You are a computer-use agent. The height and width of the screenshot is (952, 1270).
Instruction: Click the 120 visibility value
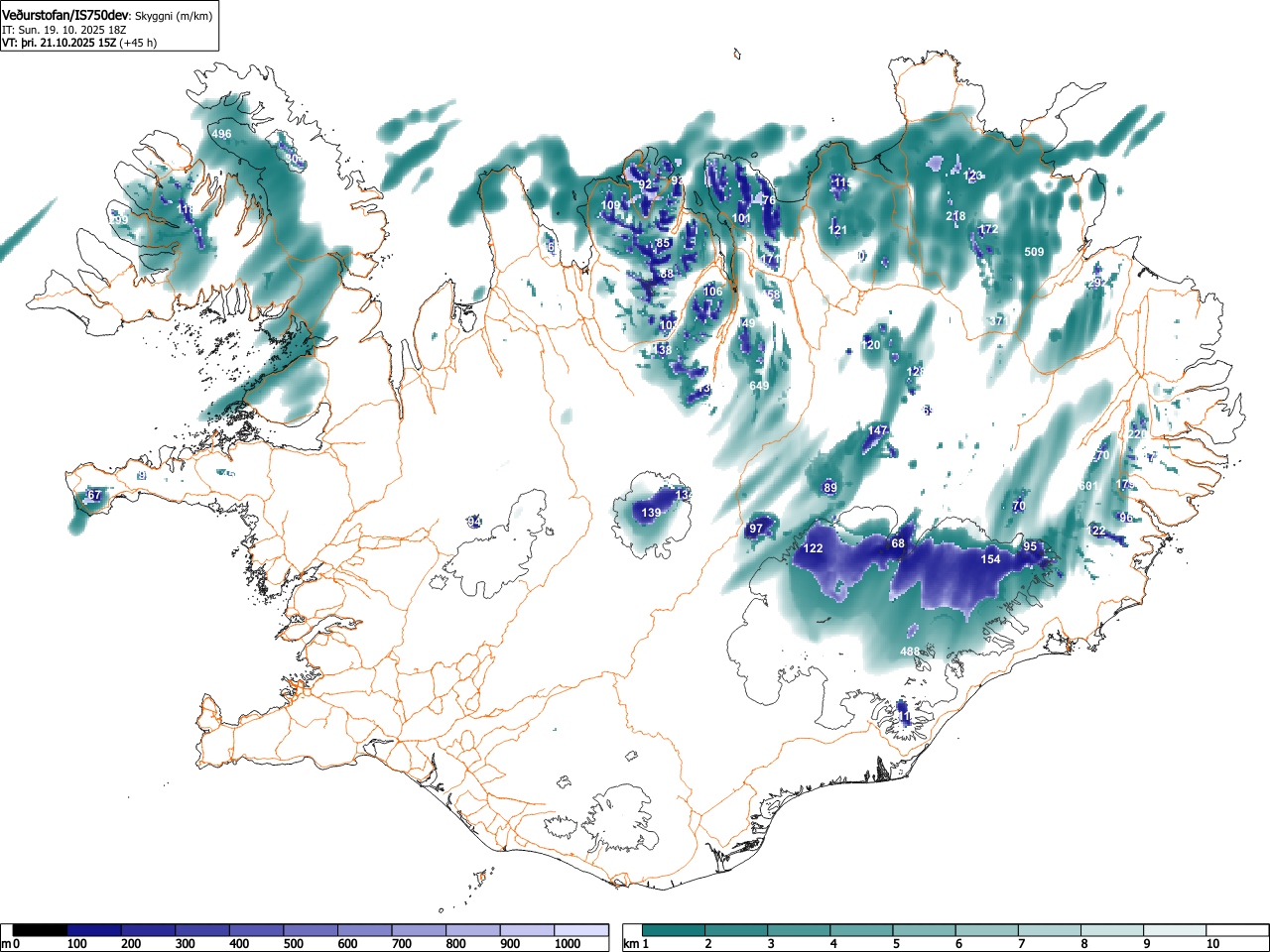(871, 345)
